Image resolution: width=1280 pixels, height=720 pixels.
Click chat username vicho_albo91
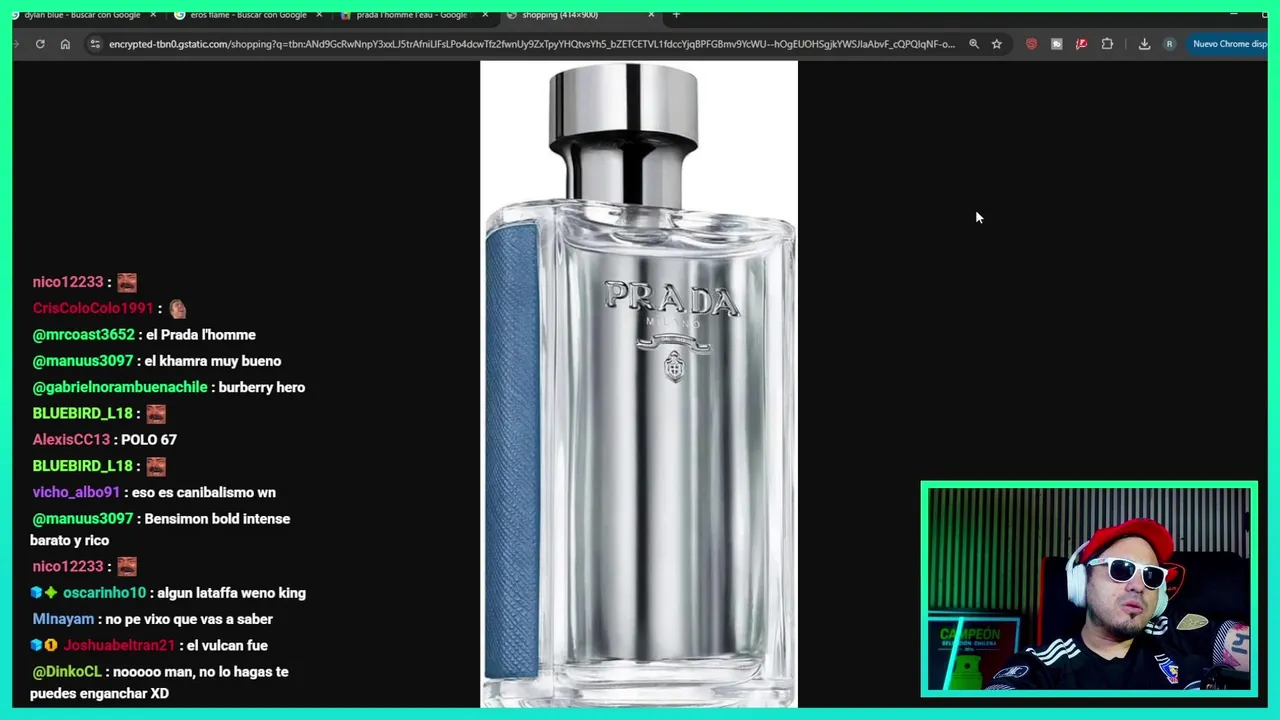(76, 492)
